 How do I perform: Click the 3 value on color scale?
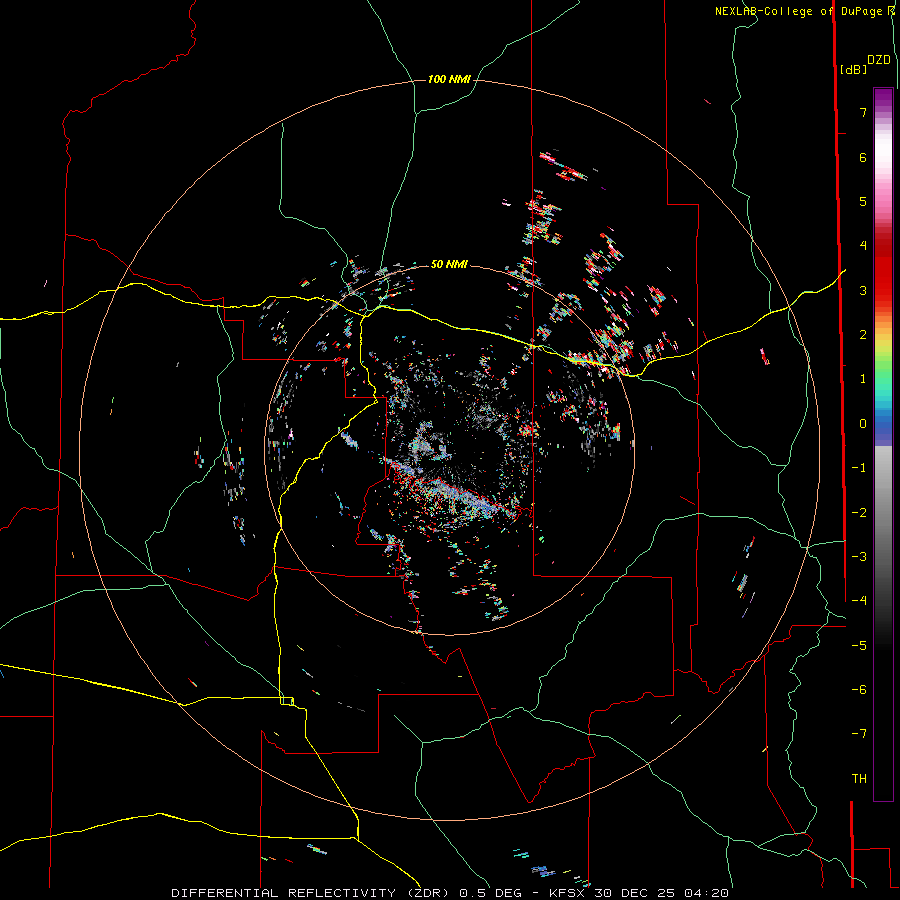click(x=863, y=290)
